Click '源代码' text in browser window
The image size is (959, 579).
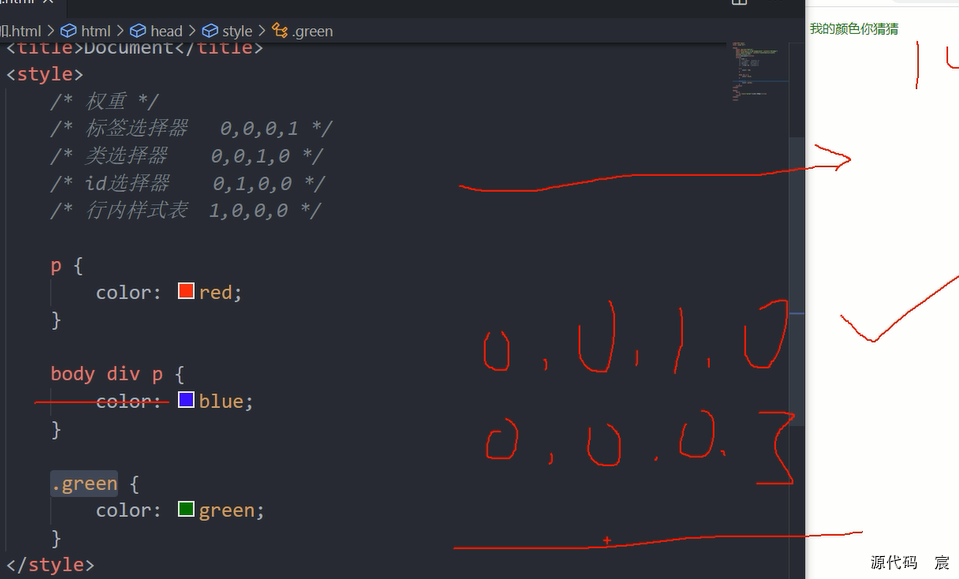click(x=894, y=562)
